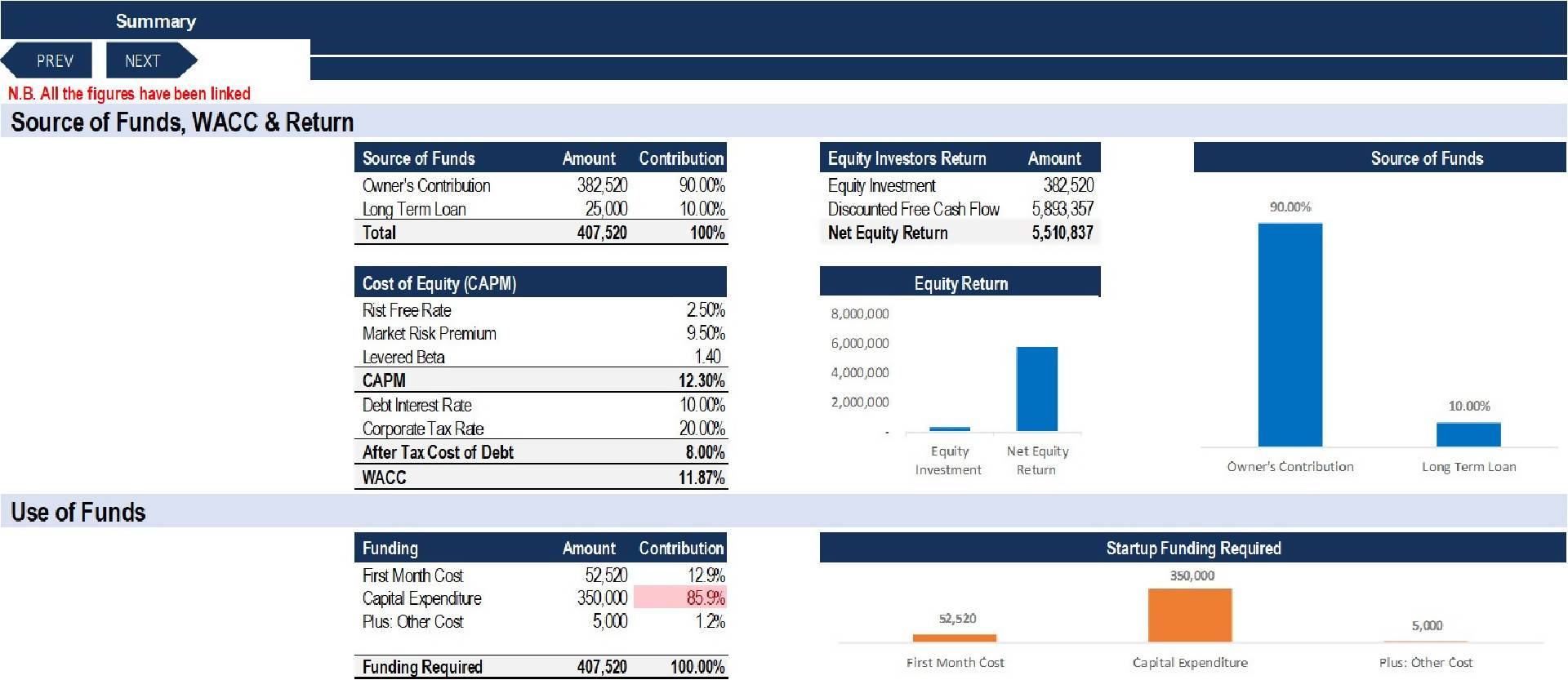Select the 90.00% data label on chart

coord(1290,207)
